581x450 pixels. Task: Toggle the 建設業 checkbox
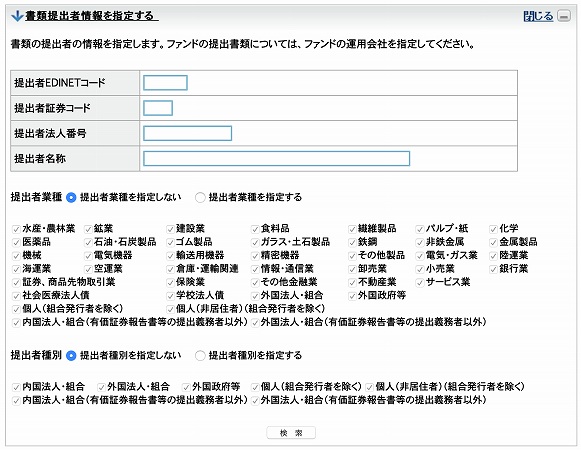click(x=170, y=229)
